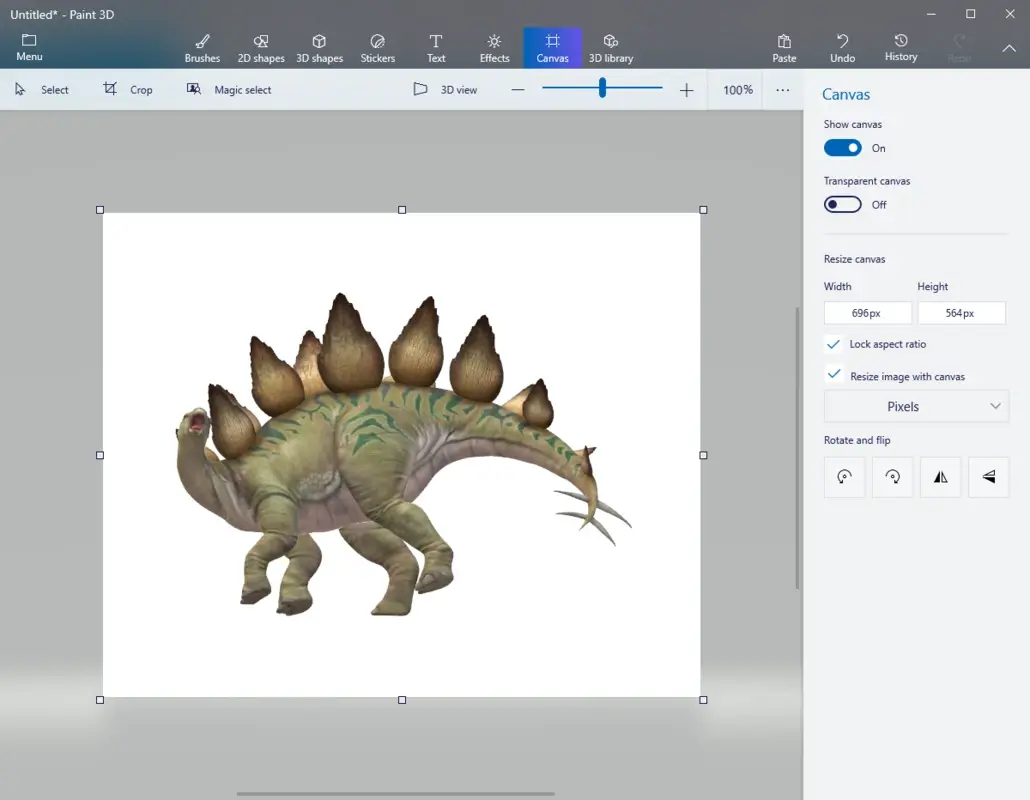The image size is (1030, 800).
Task: Uncheck Lock aspect ratio
Action: click(833, 344)
